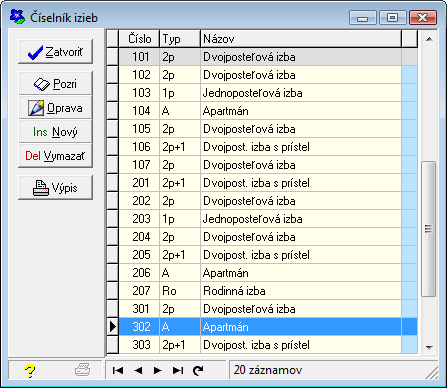The width and height of the screenshot is (447, 388).
Task: Select Dvojpost. izba s prístel in row 201
Action: [301, 183]
